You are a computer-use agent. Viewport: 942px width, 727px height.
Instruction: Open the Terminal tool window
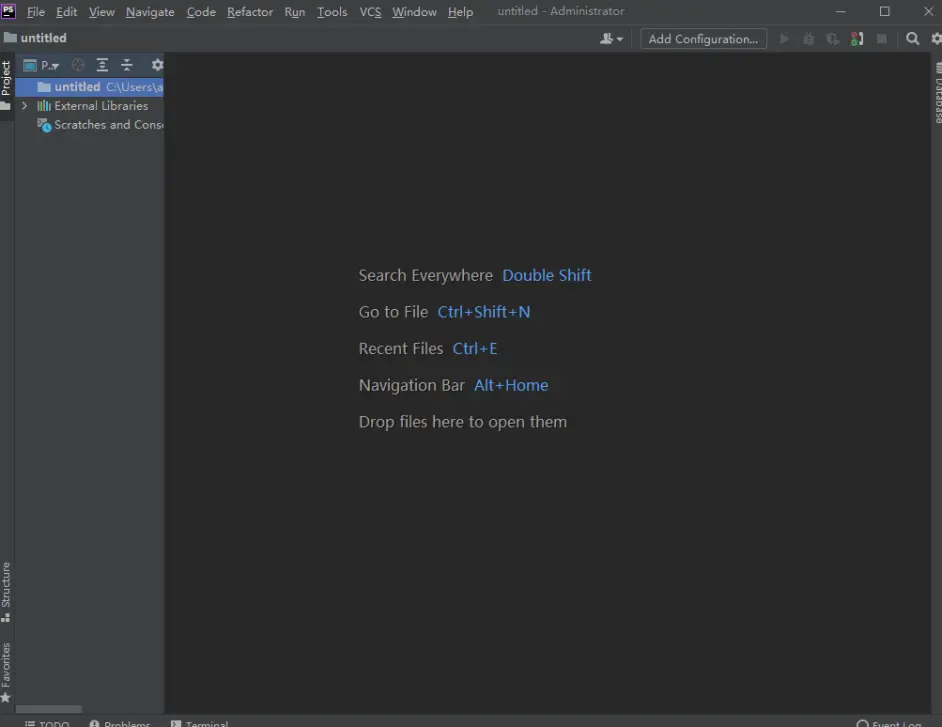click(x=199, y=723)
